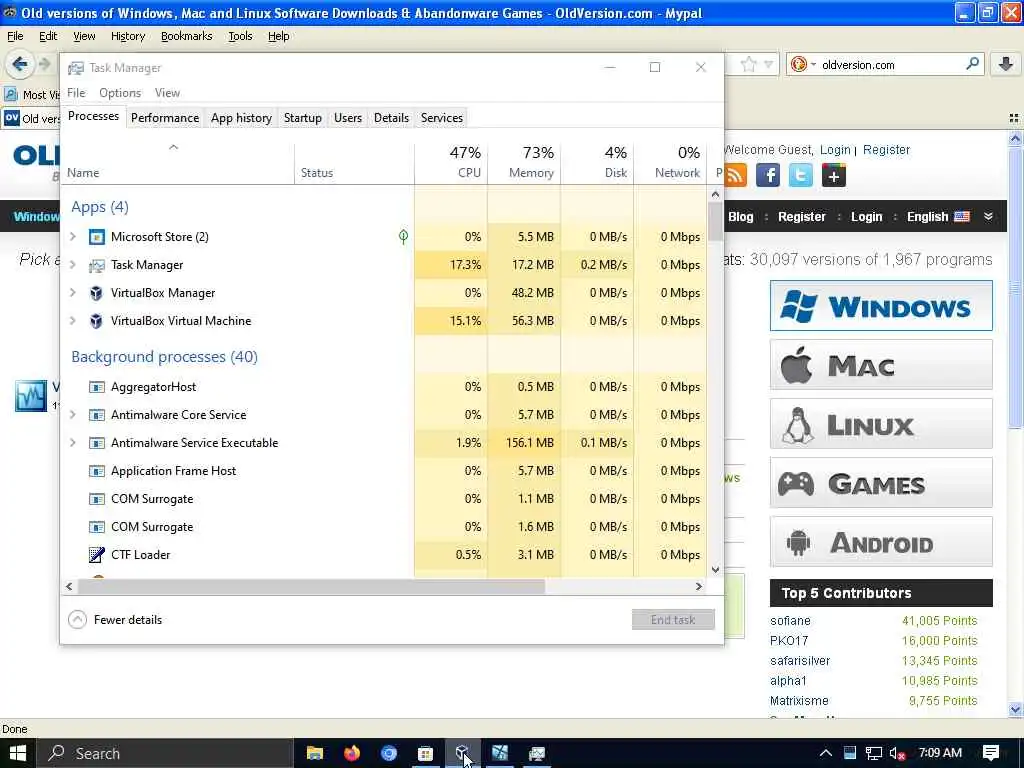
Task: Open Firefox from the taskbar
Action: coord(352,753)
